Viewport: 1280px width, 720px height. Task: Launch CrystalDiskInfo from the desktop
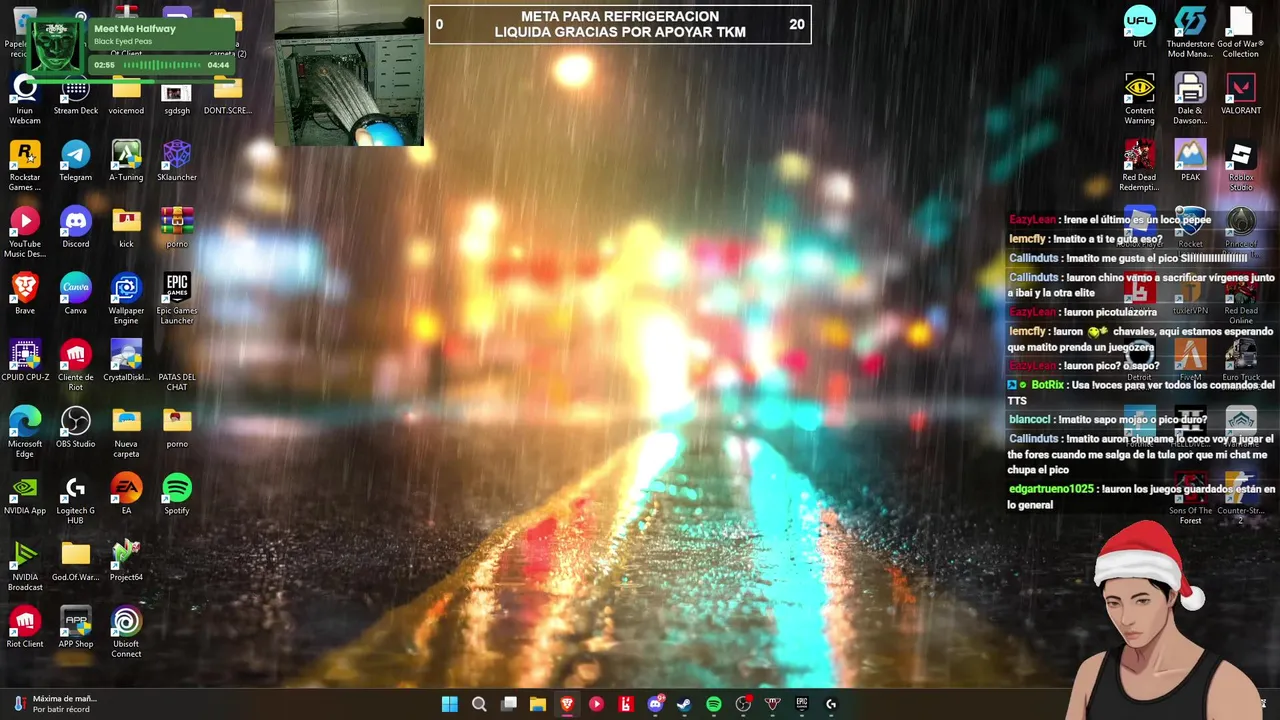(x=126, y=362)
